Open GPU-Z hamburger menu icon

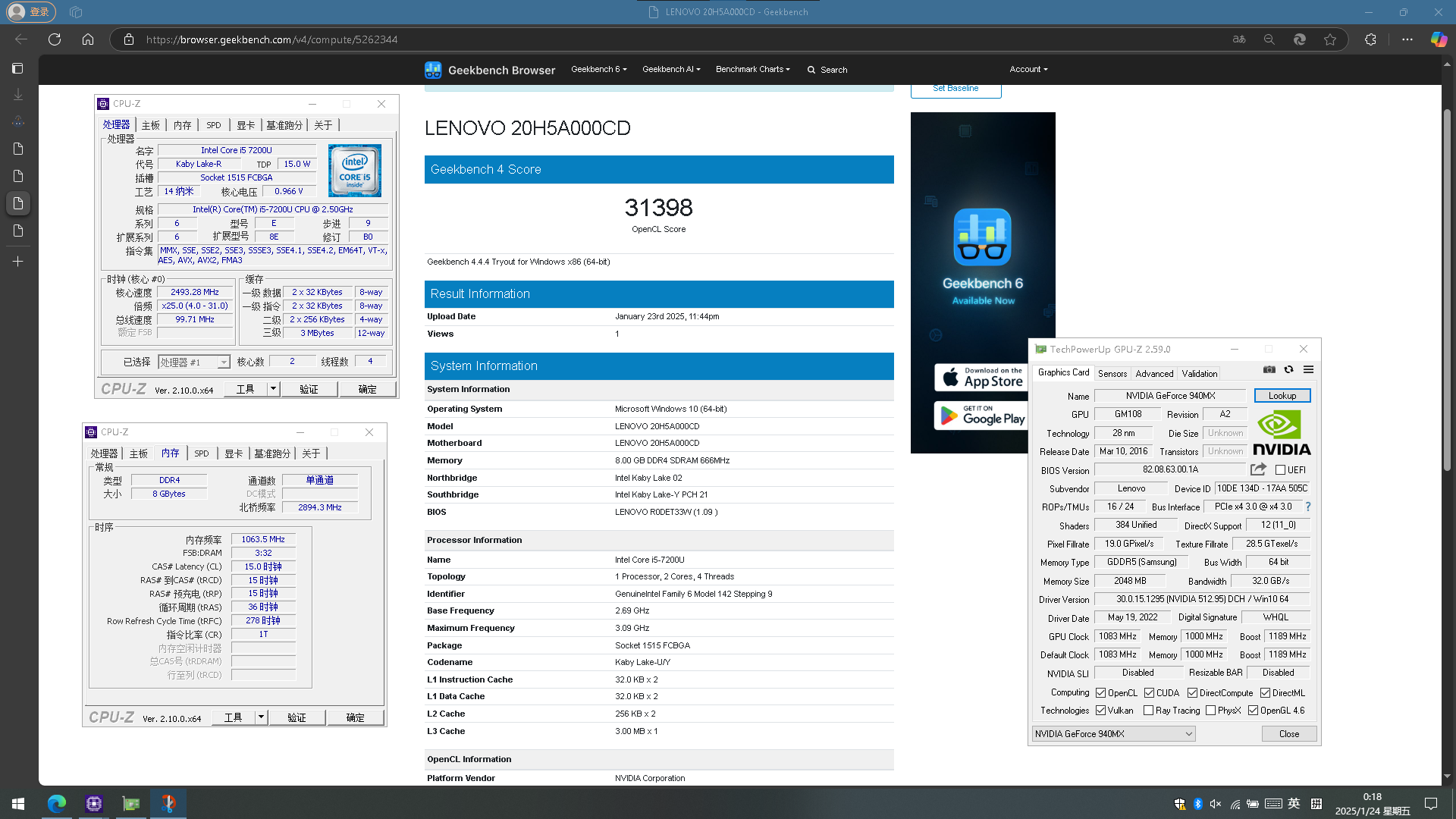click(1308, 369)
